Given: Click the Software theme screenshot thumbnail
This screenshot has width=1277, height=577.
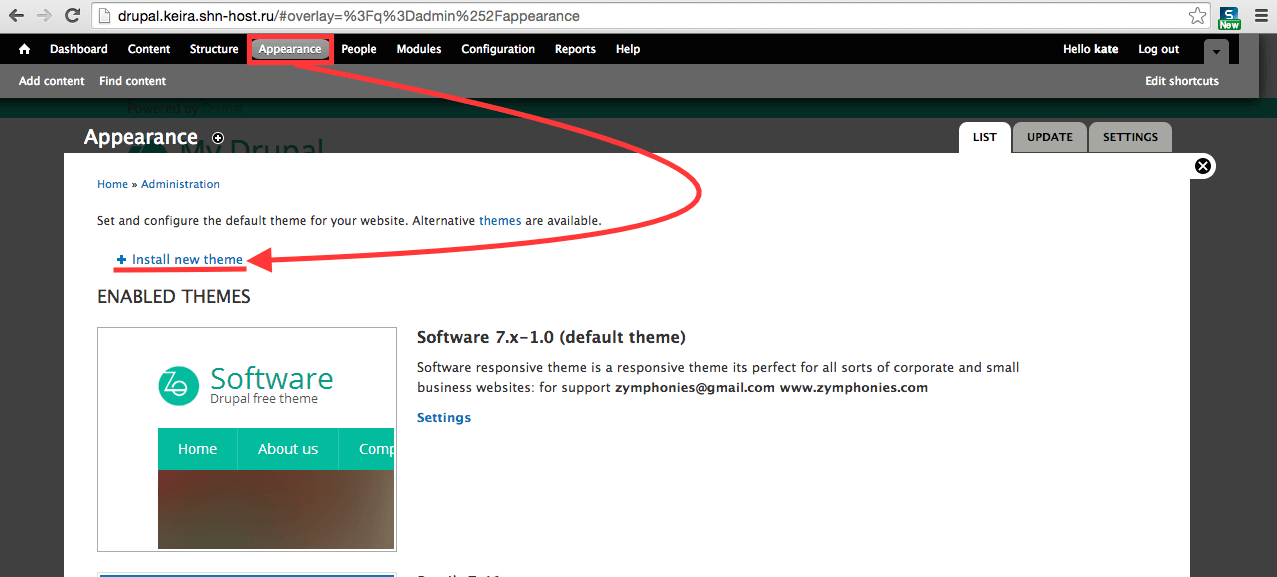Looking at the screenshot, I should click(x=247, y=439).
